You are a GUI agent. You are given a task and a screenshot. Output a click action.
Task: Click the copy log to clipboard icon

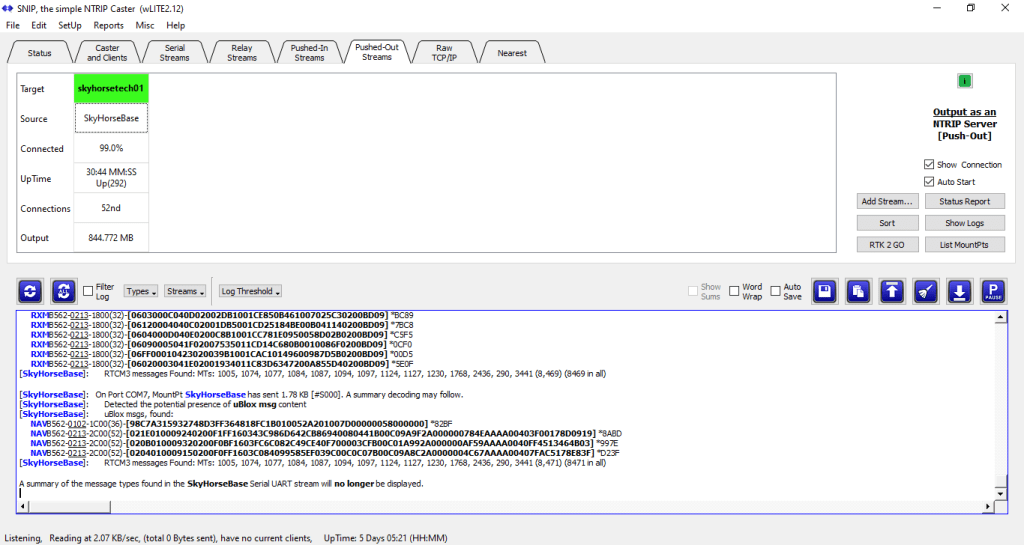tap(858, 291)
